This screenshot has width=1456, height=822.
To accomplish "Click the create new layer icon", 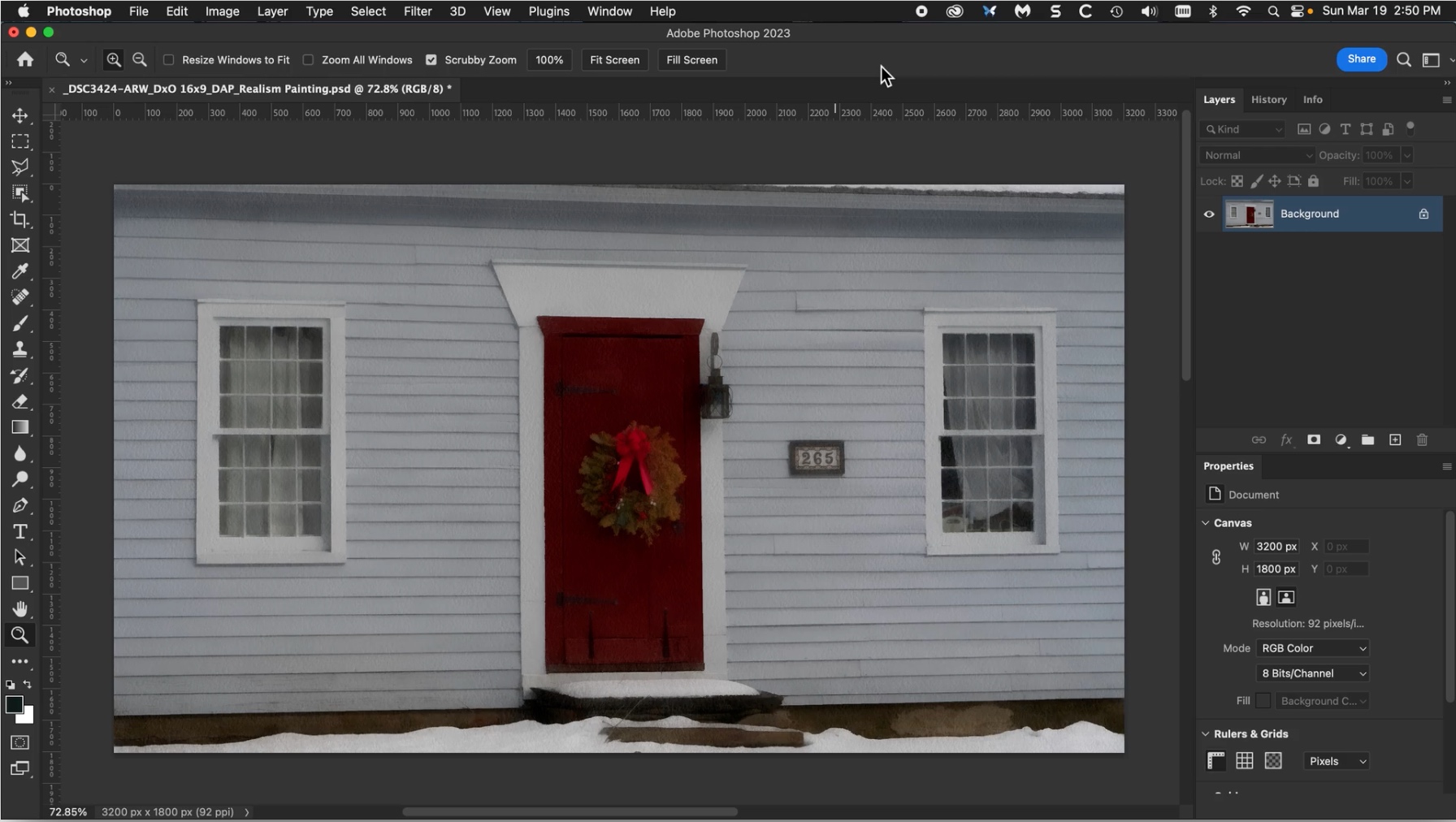I will coord(1395,439).
